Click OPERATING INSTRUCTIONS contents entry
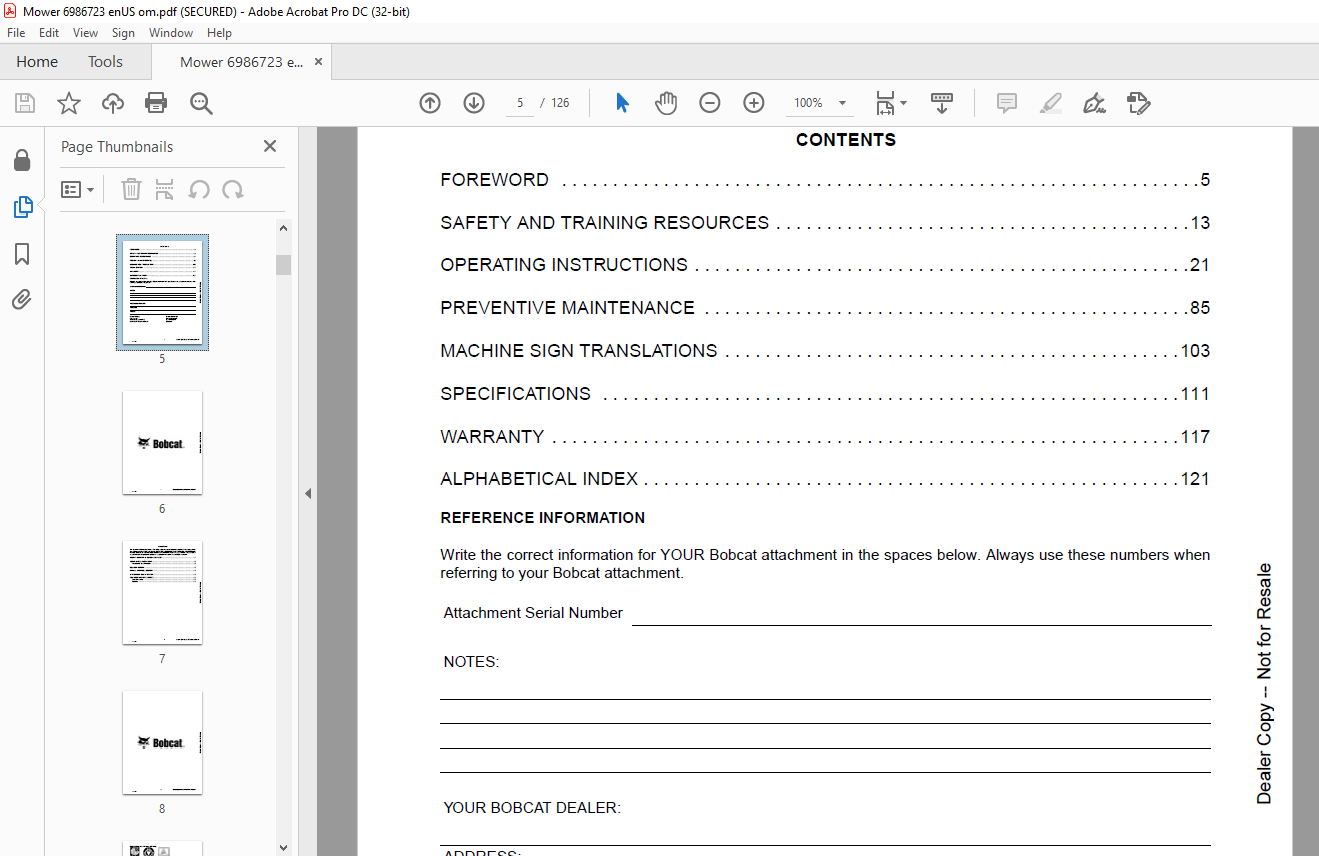Viewport: 1319px width, 856px height. (x=825, y=265)
